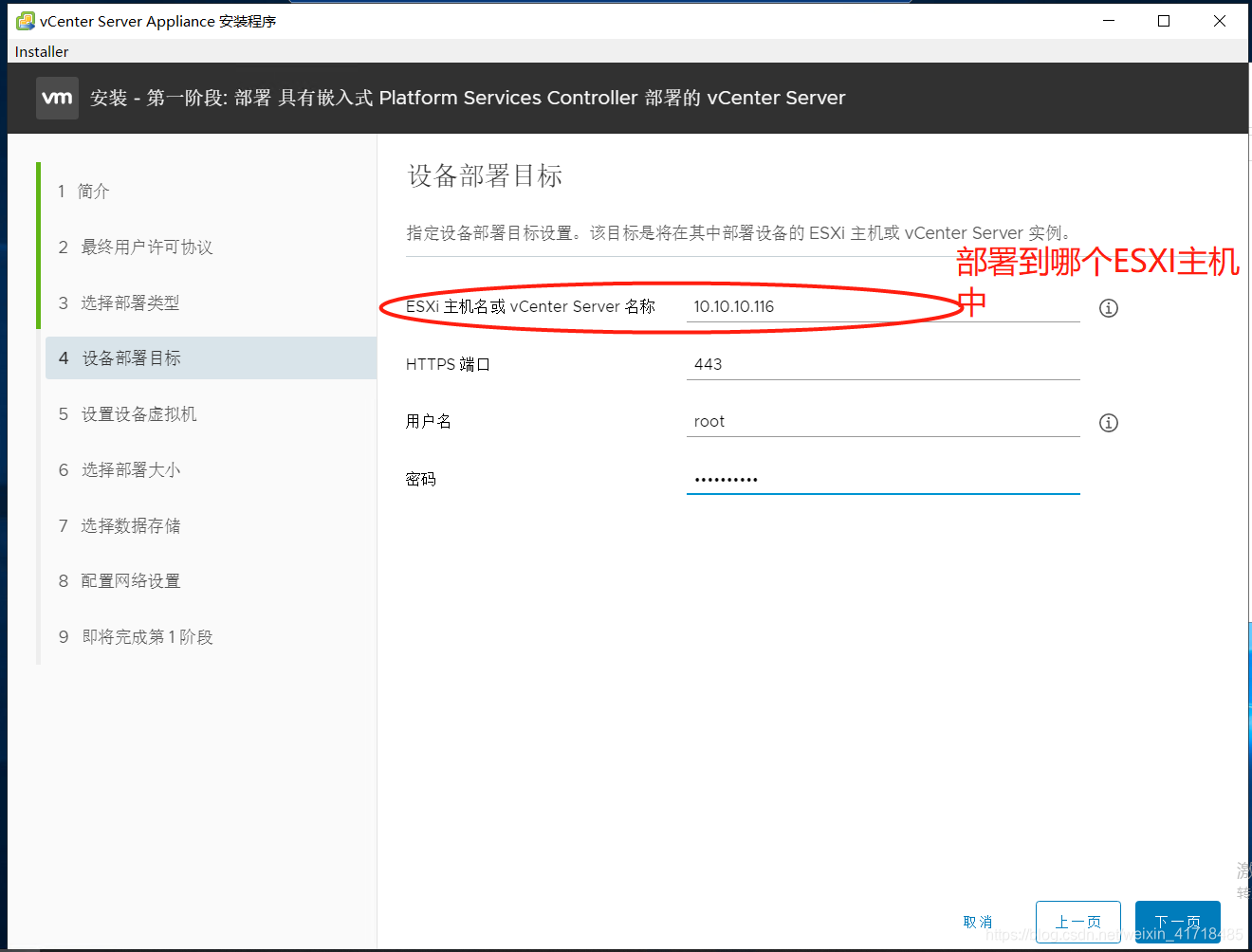
Task: Select step 8 配置网络设置
Action: point(120,581)
